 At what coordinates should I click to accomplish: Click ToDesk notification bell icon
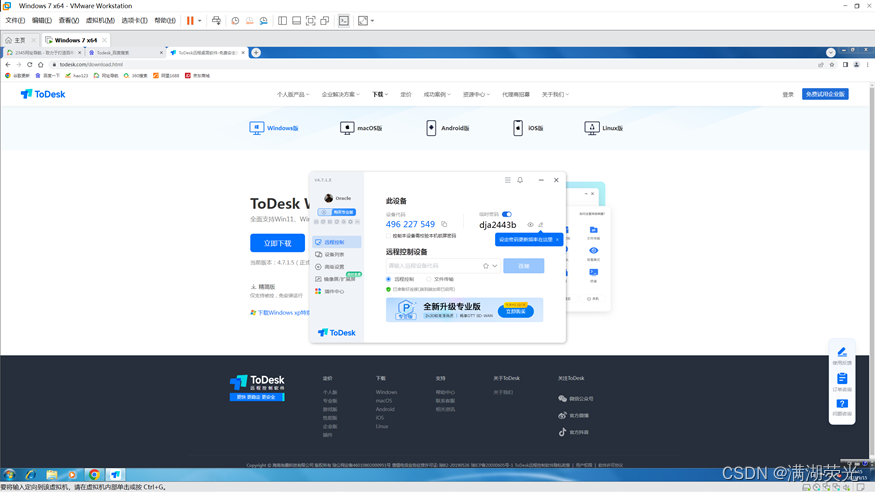point(520,180)
